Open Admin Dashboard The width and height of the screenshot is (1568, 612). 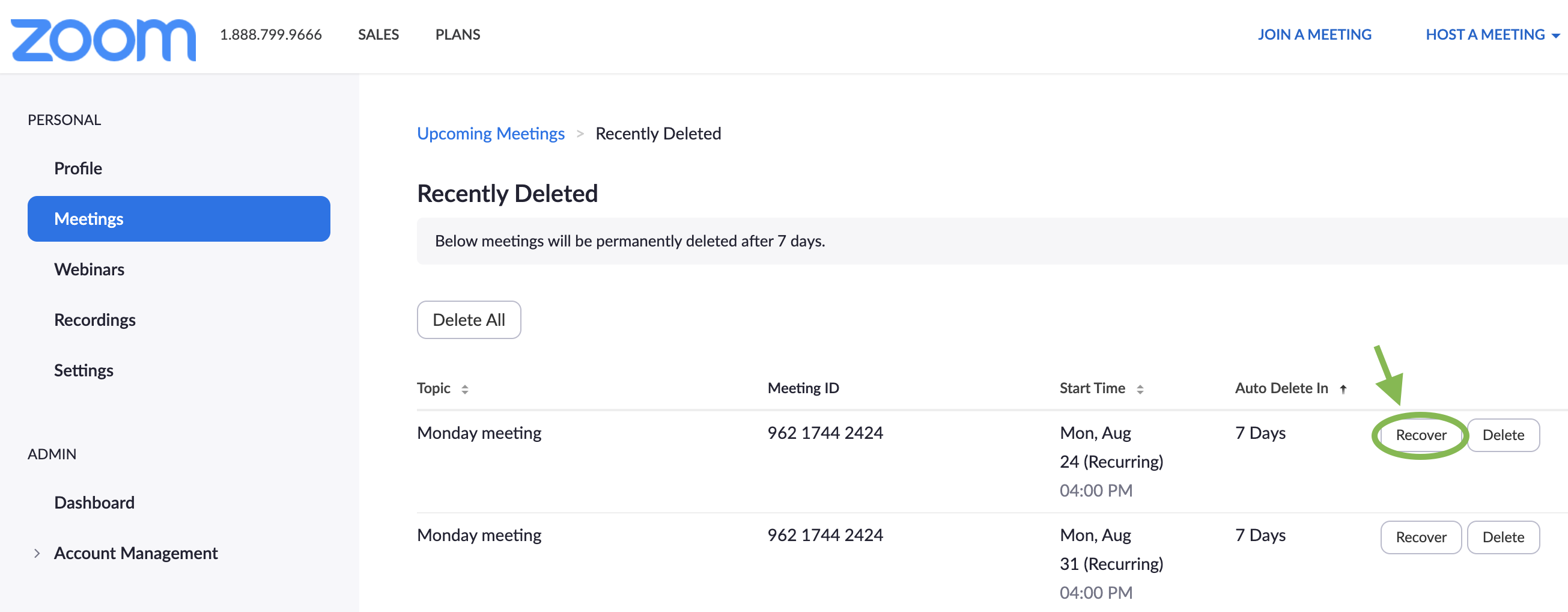(94, 503)
